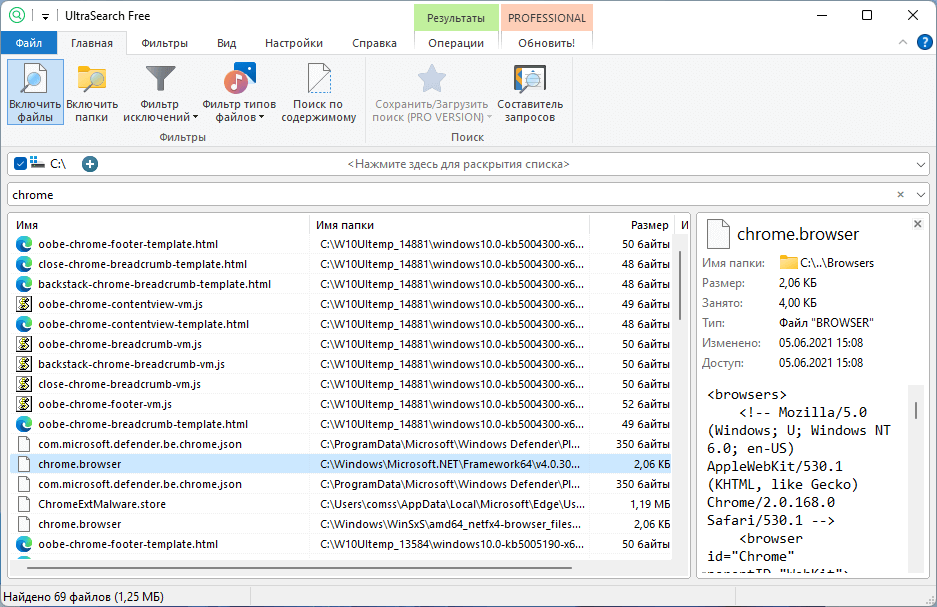The width and height of the screenshot is (937, 607).
Task: Select the Edge icon of close-chrome-breadcrumb-template.html
Action: point(23,264)
